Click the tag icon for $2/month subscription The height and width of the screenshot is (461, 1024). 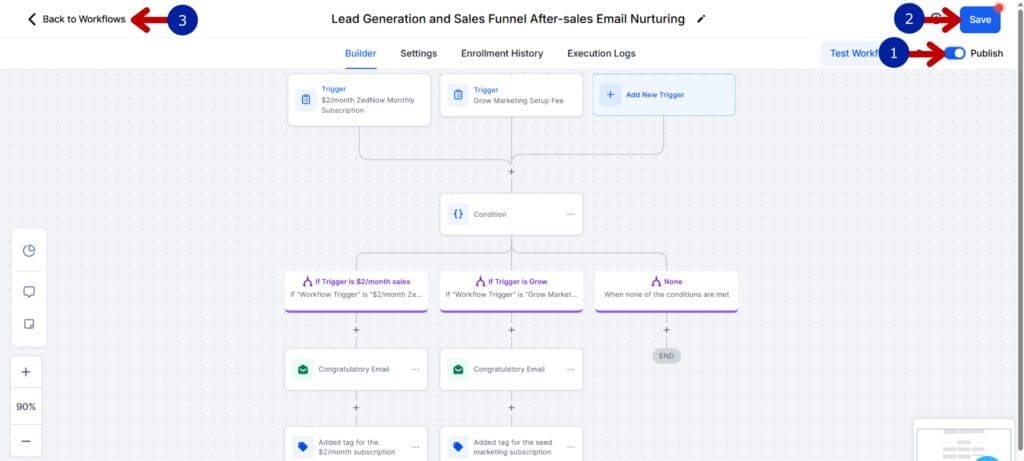303,447
